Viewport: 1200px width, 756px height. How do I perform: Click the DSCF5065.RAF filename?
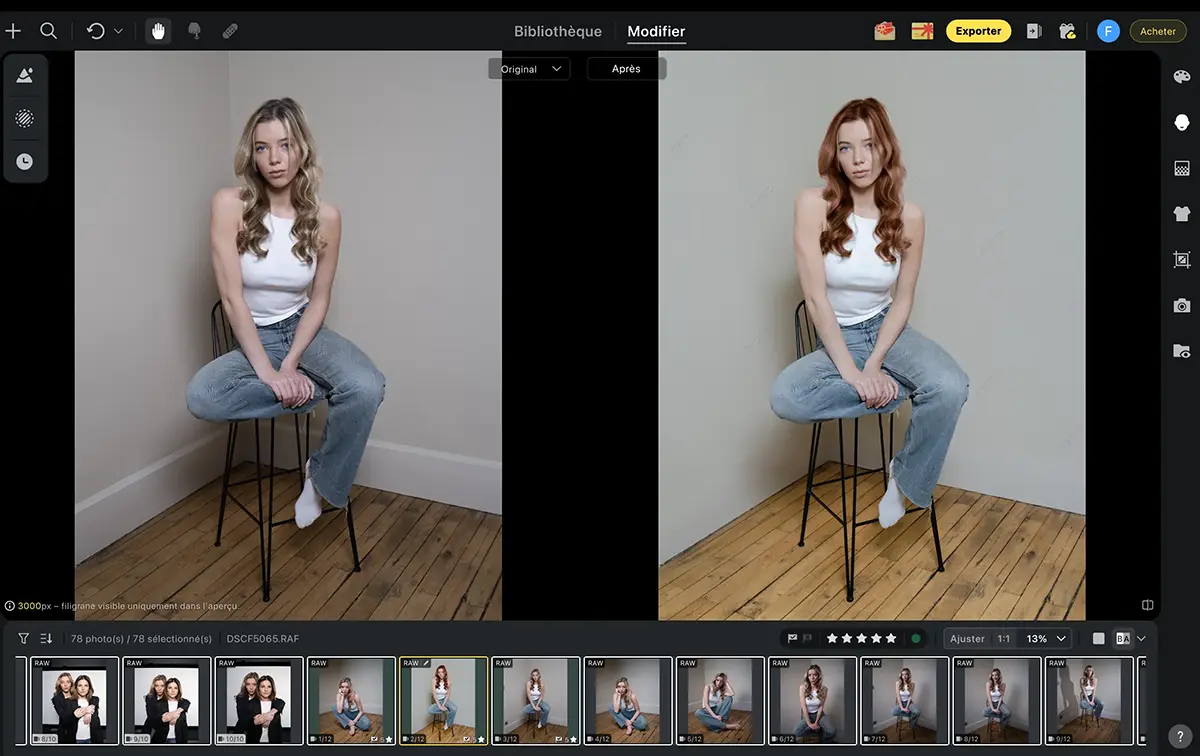point(263,639)
